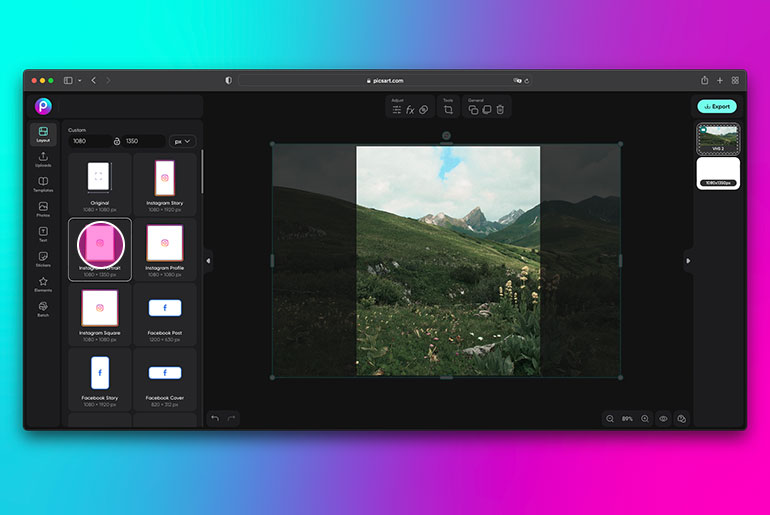Screen dimensions: 770x515
Task: Choose the Instagram Story layout
Action: (165, 185)
